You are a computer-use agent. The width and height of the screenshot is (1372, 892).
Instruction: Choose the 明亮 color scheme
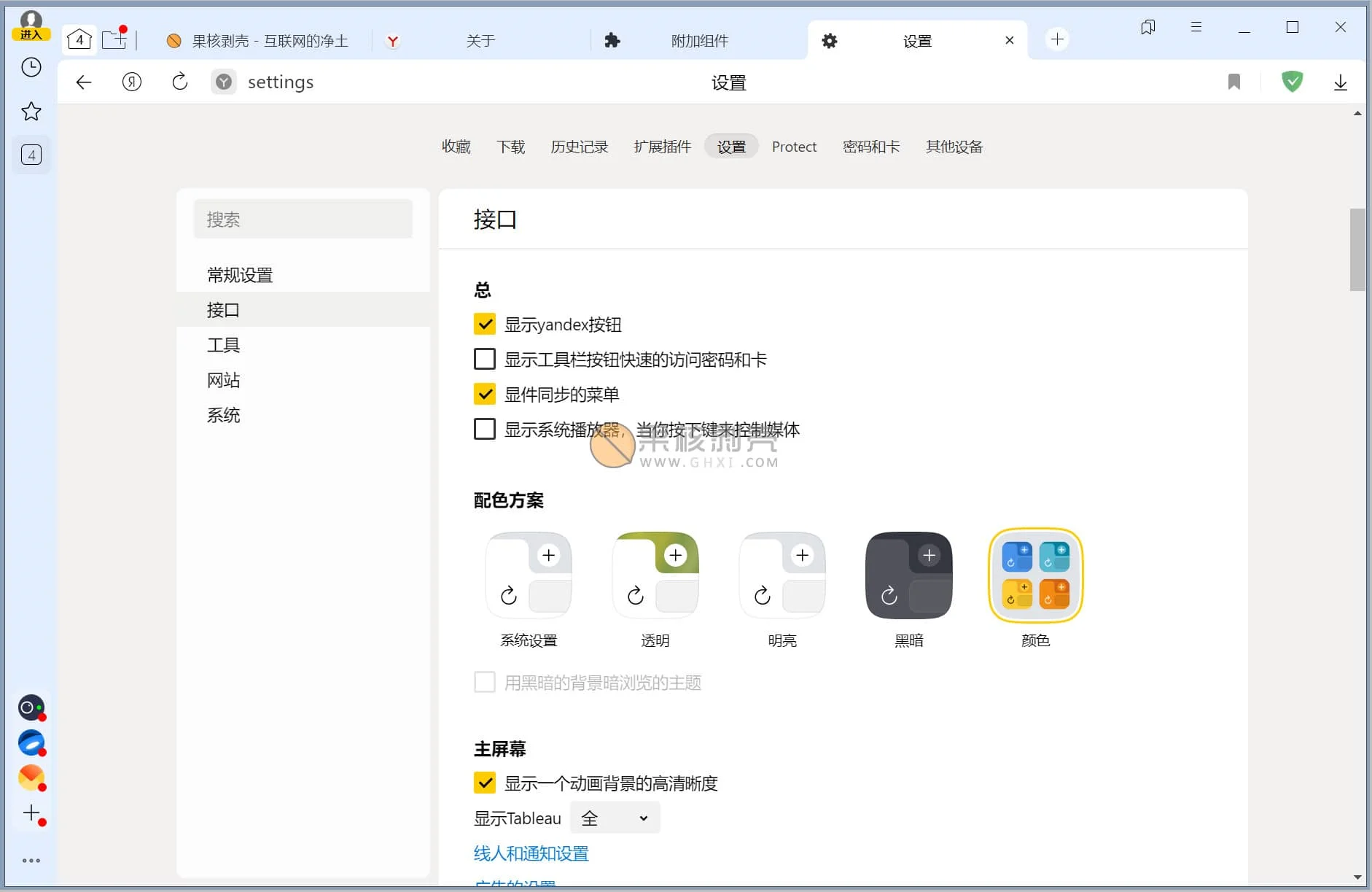click(x=782, y=575)
